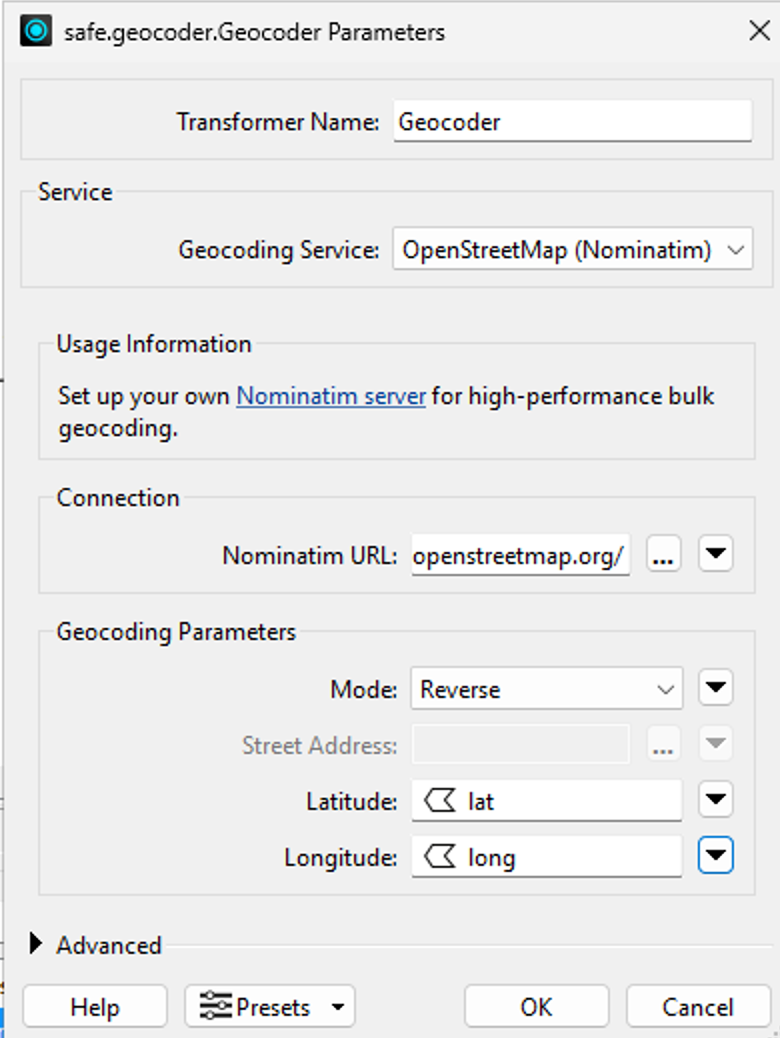Open the Latitude attribute arrow menu
This screenshot has height=1038, width=780.
pos(715,800)
